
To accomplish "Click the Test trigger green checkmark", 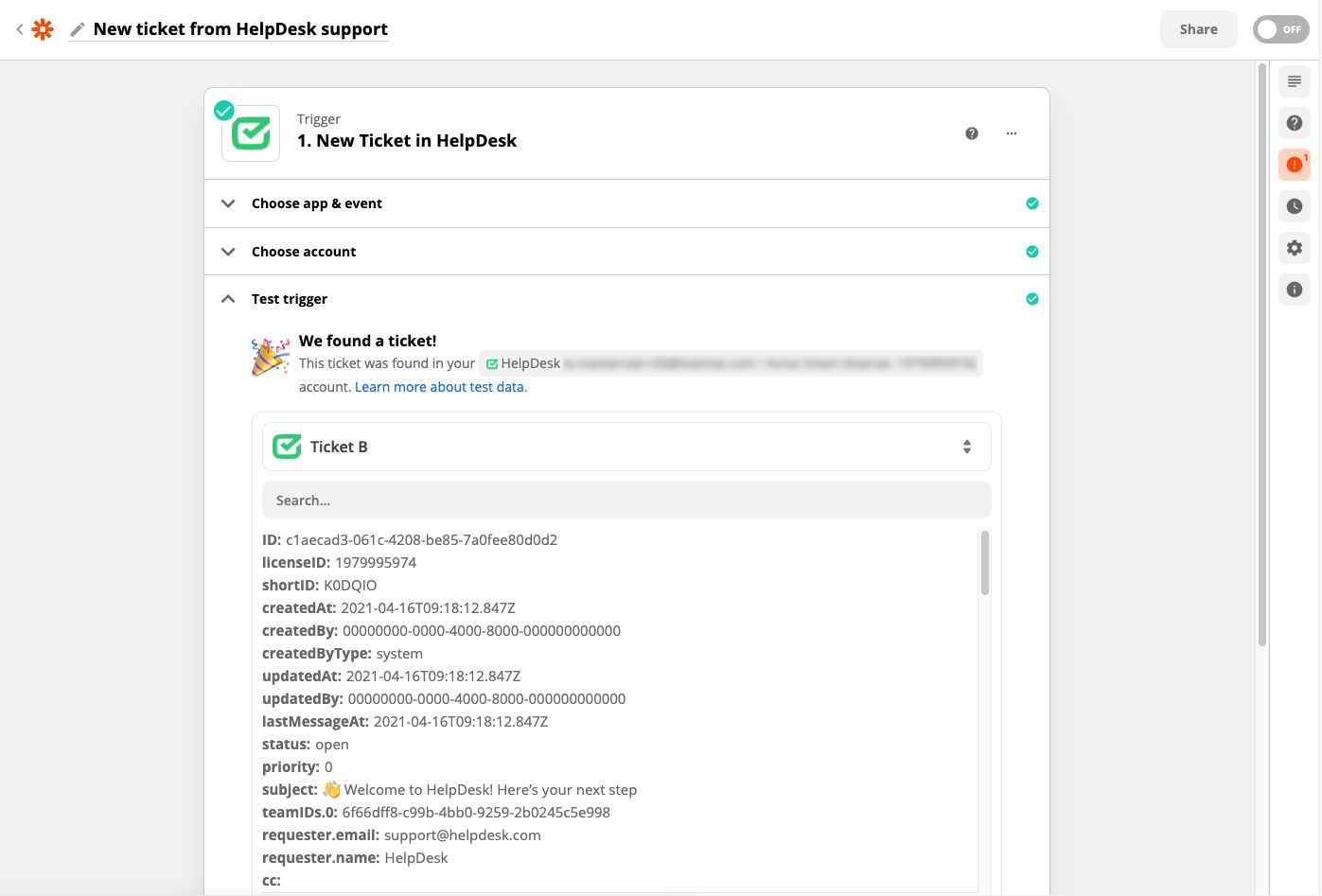I will (x=1031, y=299).
